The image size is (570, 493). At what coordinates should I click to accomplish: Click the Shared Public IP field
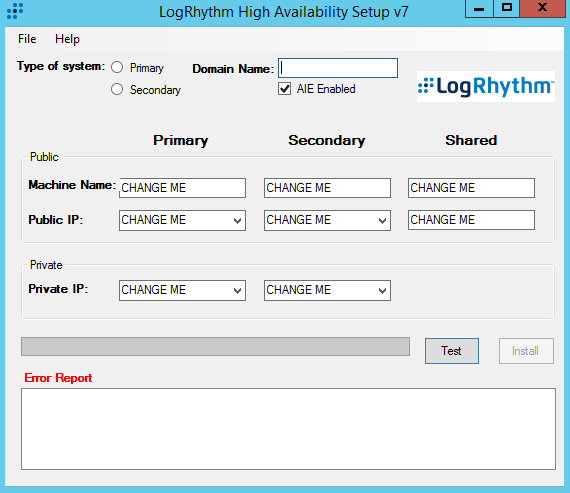click(471, 220)
